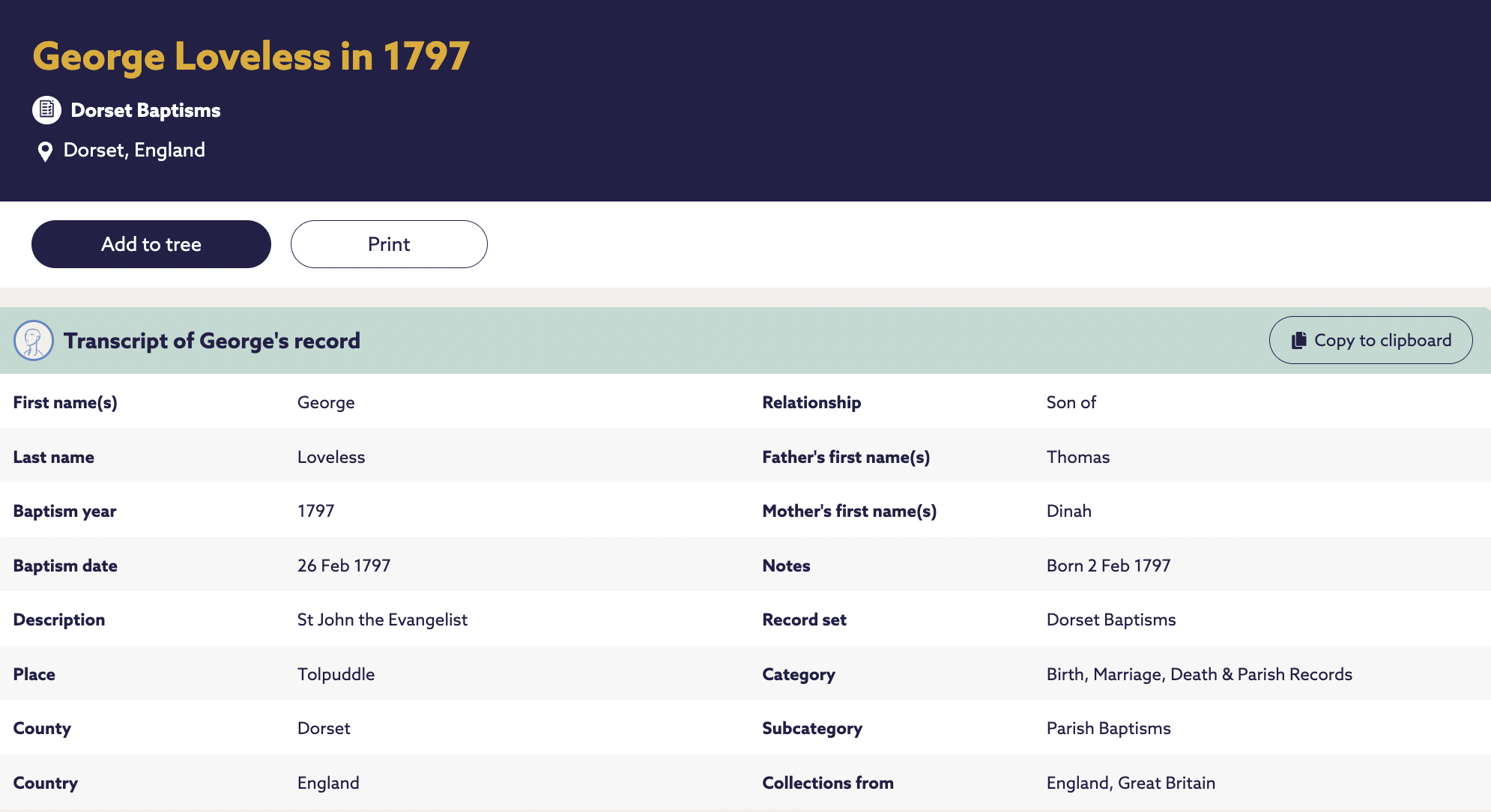Click the transcript portrait avatar icon

pyautogui.click(x=34, y=341)
